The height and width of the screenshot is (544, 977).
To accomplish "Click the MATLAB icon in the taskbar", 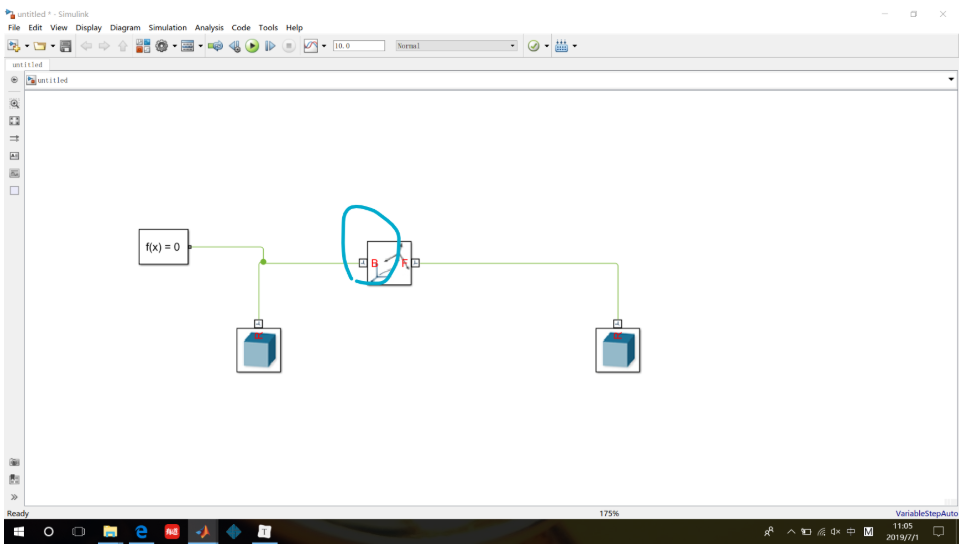I will [203, 532].
